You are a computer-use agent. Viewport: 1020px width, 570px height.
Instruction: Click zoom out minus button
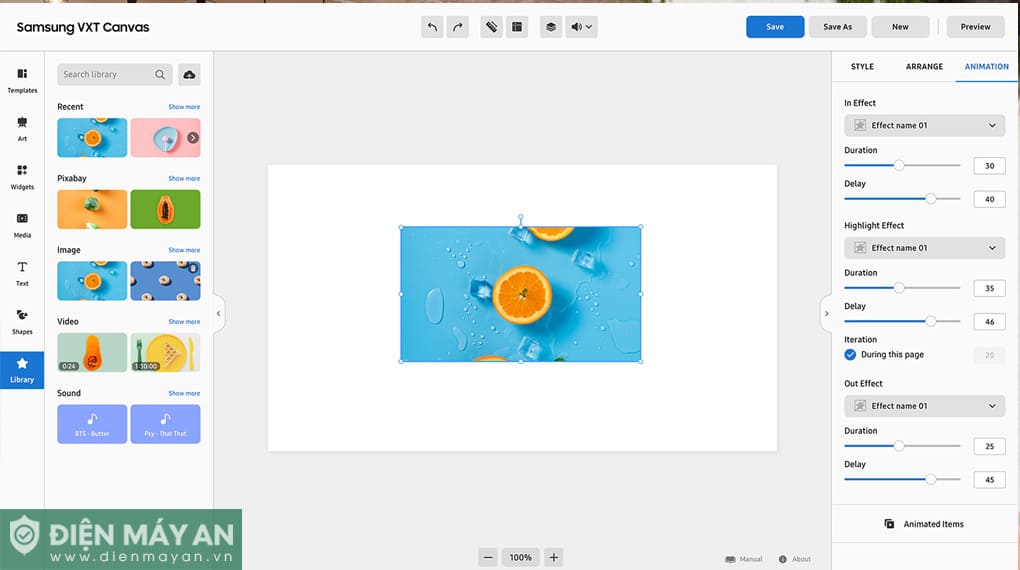488,557
